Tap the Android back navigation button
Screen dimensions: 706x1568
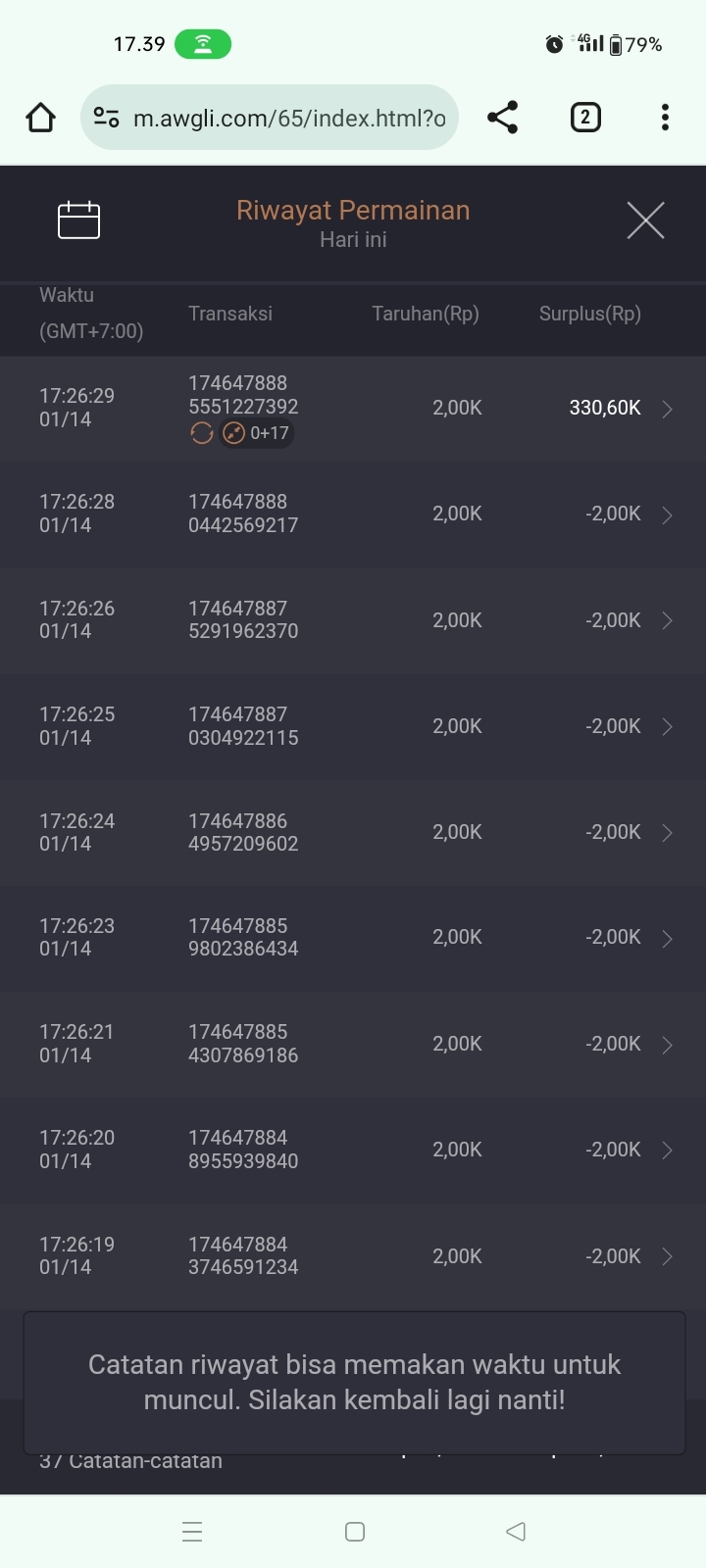[516, 1532]
